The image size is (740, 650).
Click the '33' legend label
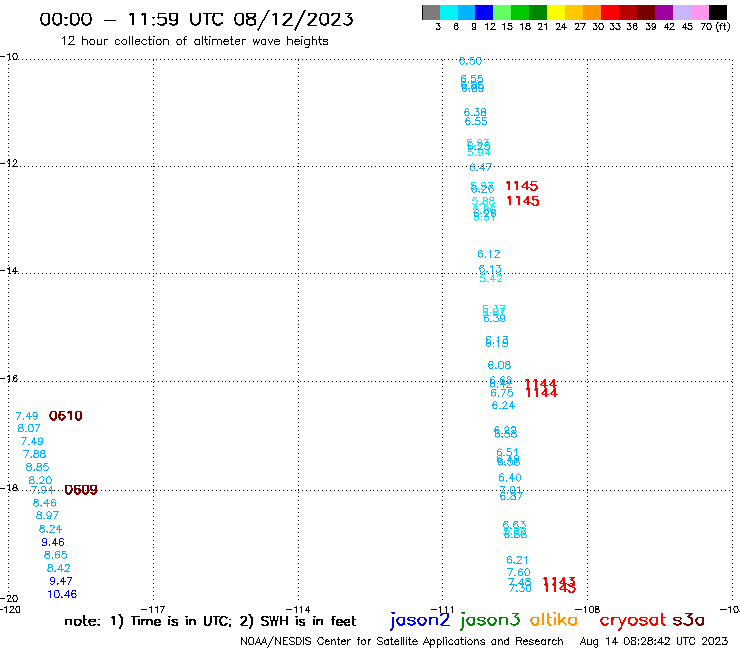[x=614, y=27]
